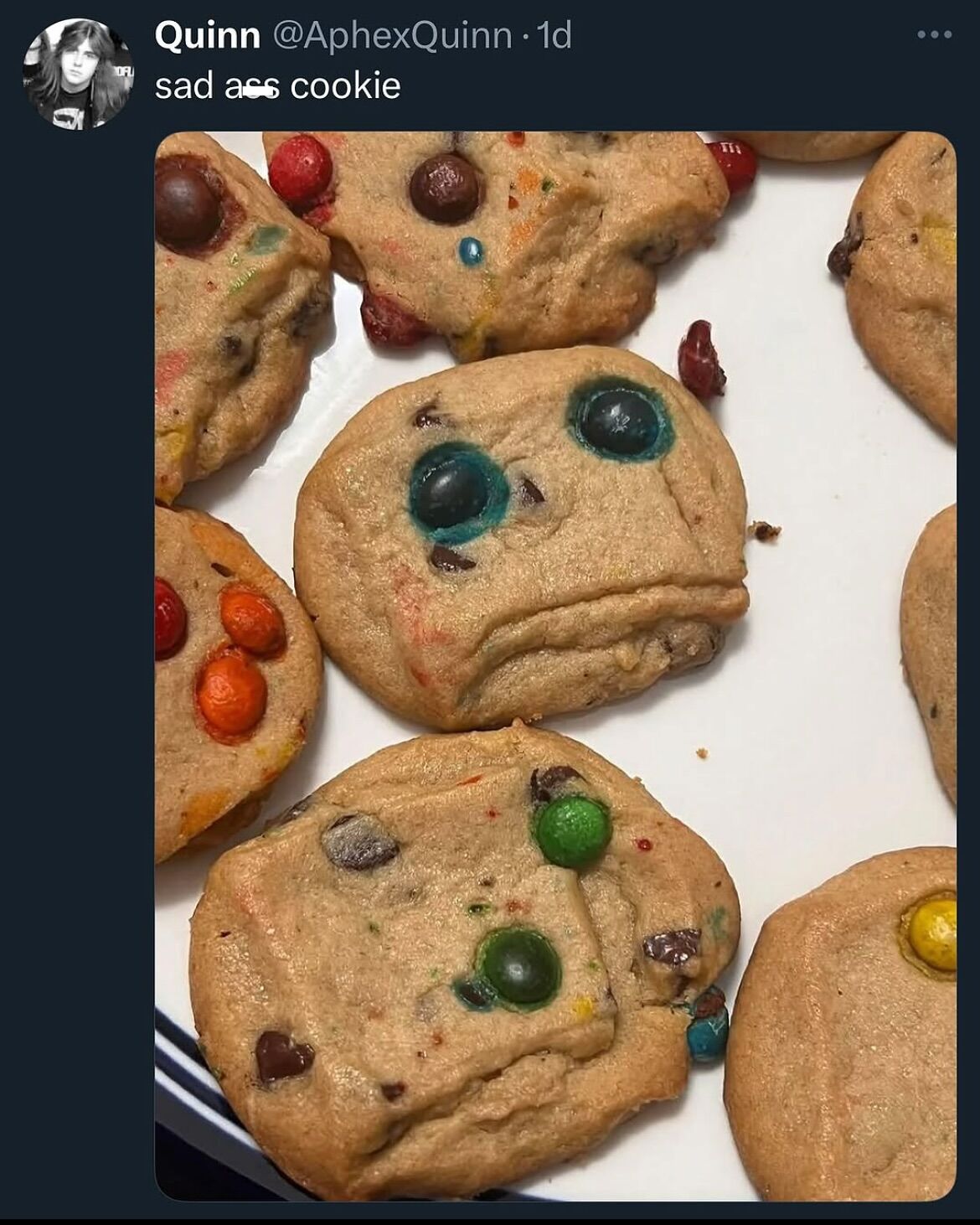This screenshot has height=1225, width=980.
Task: Open the @AphexQuinn handle link
Action: coord(393,35)
